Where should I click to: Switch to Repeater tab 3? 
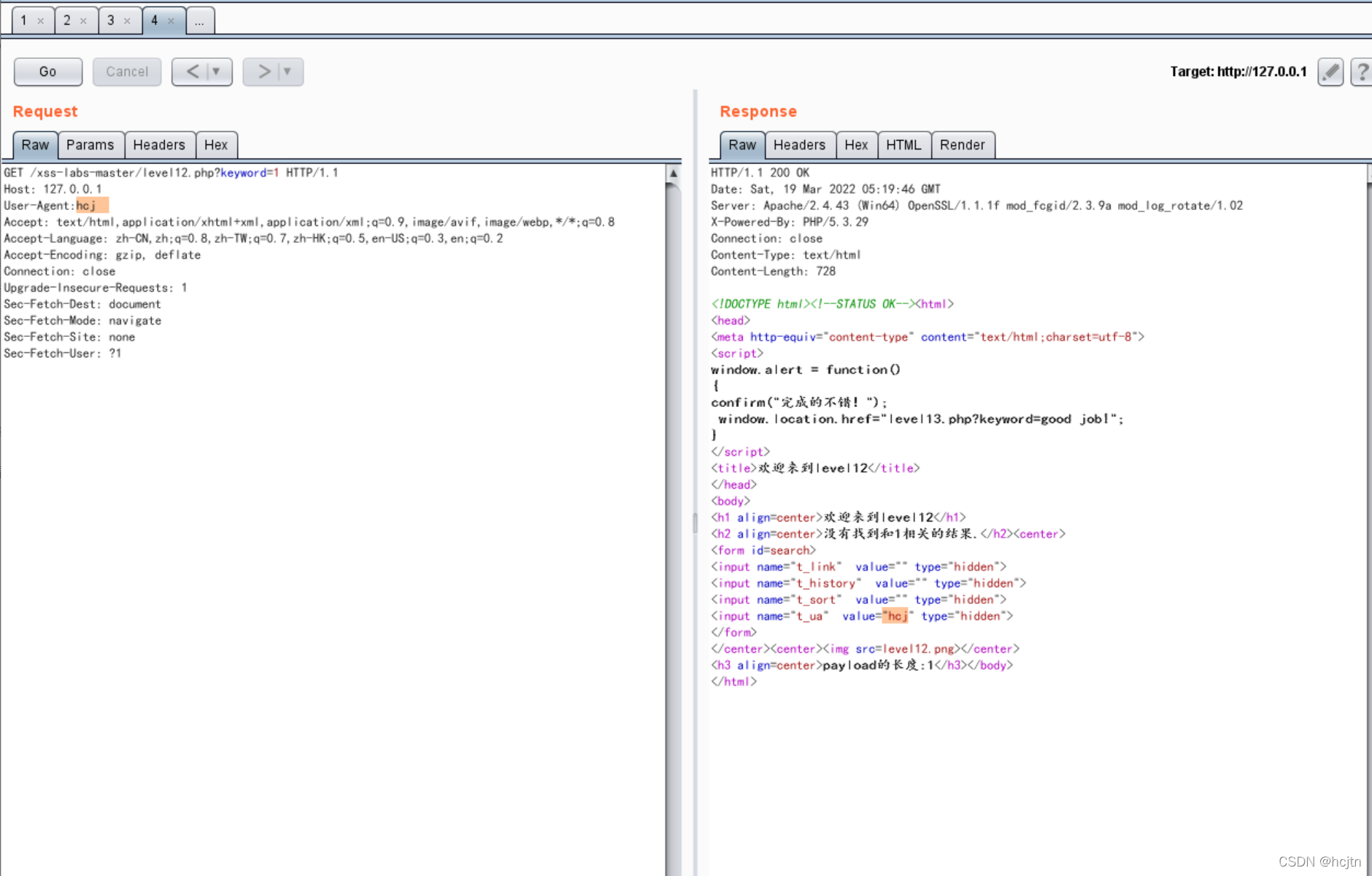(111, 20)
